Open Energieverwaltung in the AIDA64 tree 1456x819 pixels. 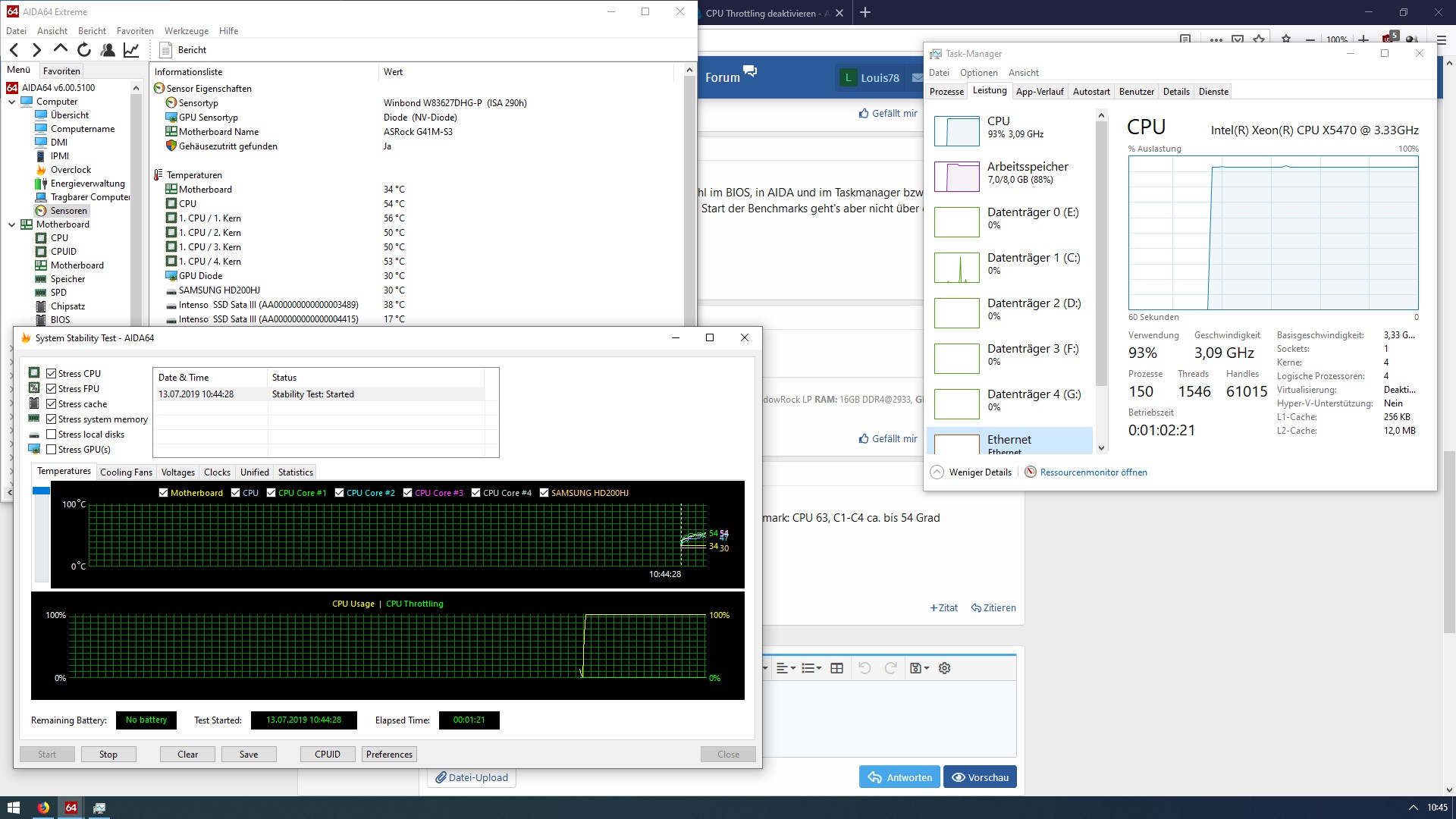coord(87,184)
